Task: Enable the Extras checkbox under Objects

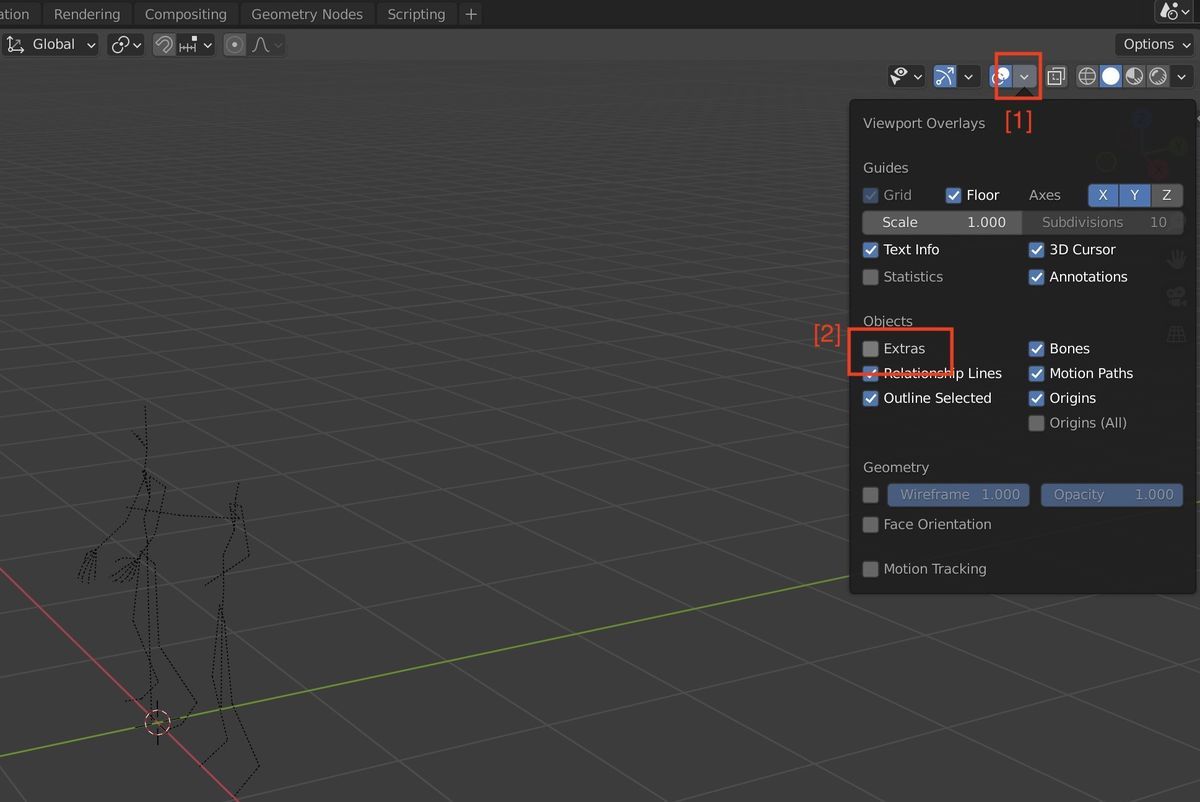Action: point(870,348)
